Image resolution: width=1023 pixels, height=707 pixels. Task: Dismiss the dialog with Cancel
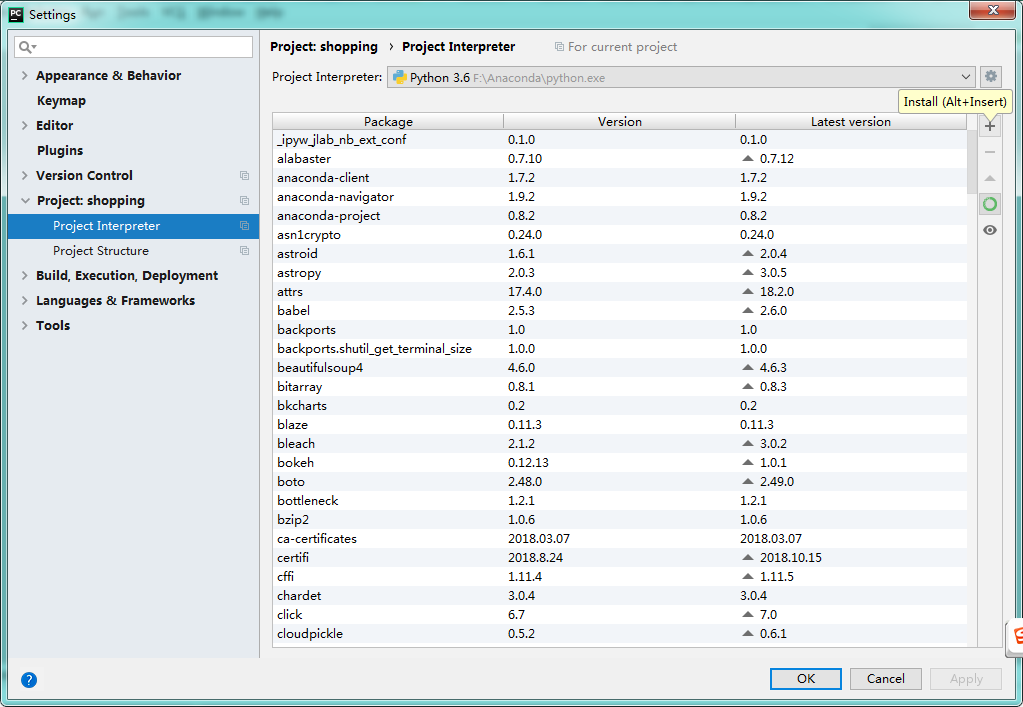pos(885,678)
